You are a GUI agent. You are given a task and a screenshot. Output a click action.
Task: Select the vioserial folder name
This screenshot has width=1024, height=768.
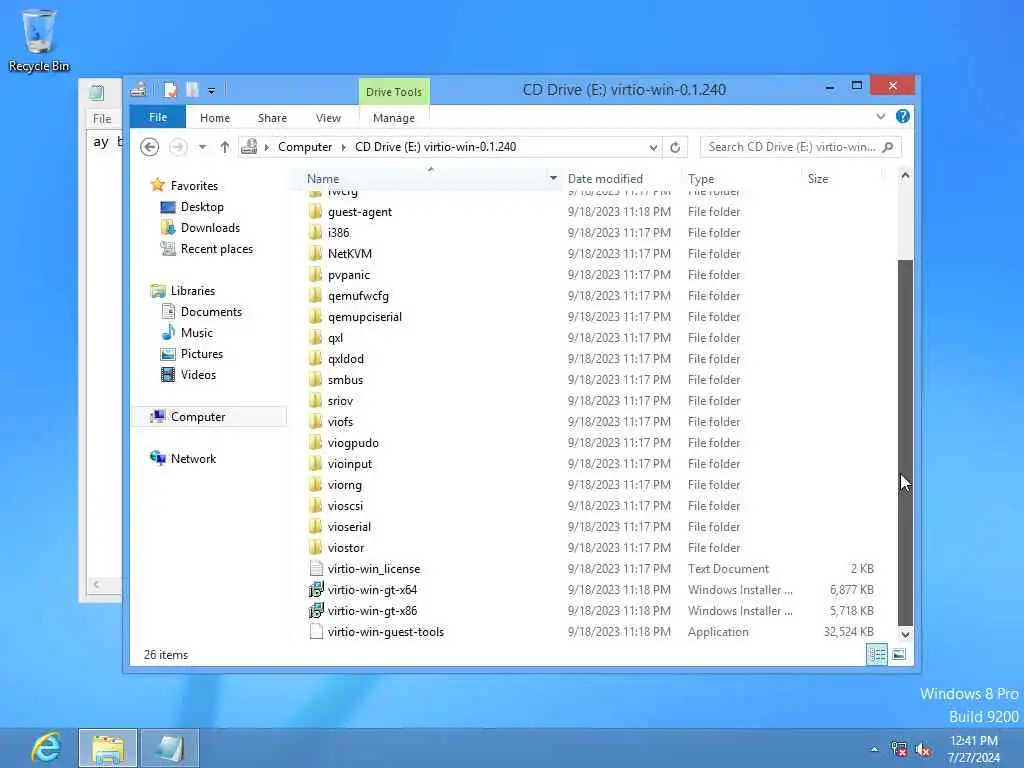pyautogui.click(x=349, y=526)
